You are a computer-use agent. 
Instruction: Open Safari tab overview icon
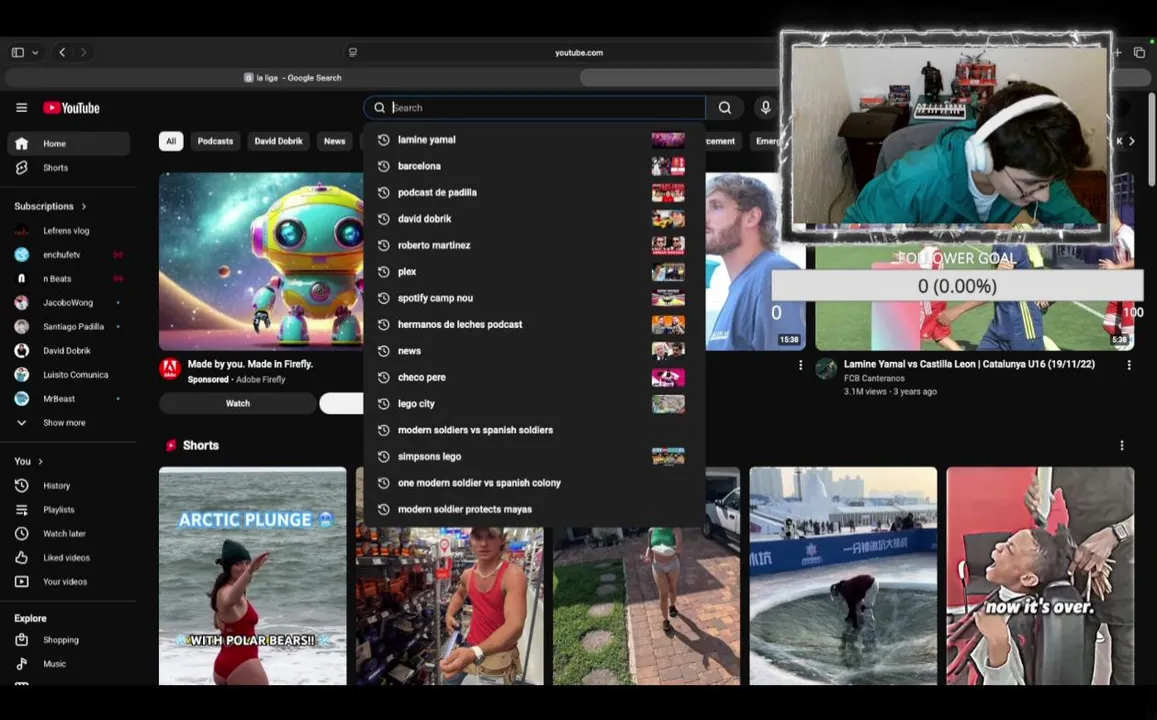(1139, 52)
